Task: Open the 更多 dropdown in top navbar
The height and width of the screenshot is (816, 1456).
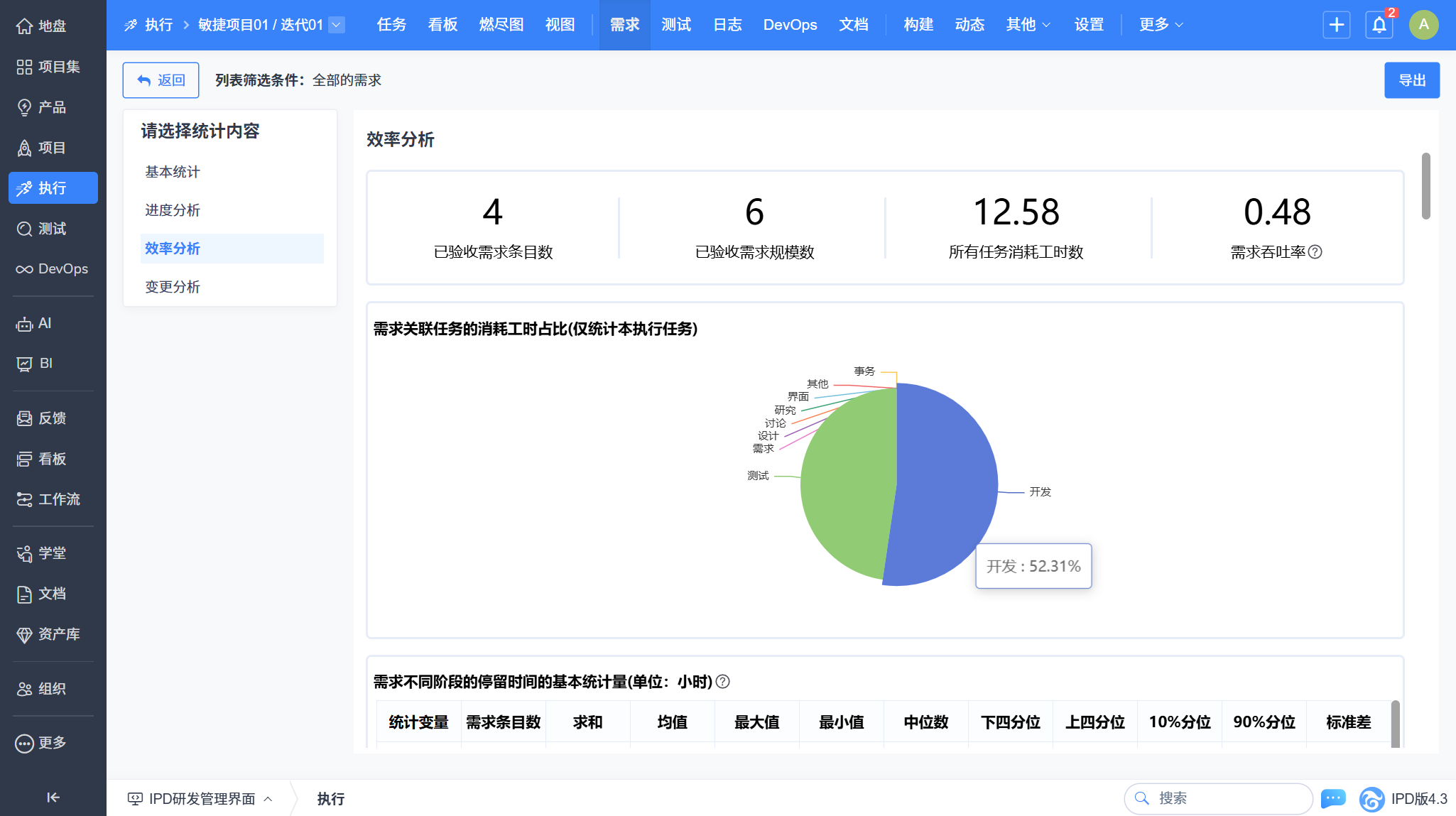Action: click(1161, 25)
